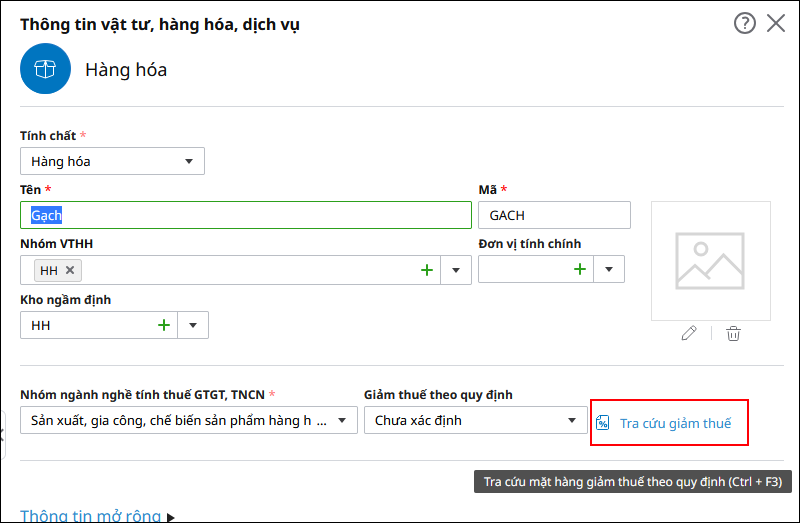The image size is (800, 523).
Task: Remove the HH tag from Nhóm VTHH
Action: pyautogui.click(x=70, y=270)
